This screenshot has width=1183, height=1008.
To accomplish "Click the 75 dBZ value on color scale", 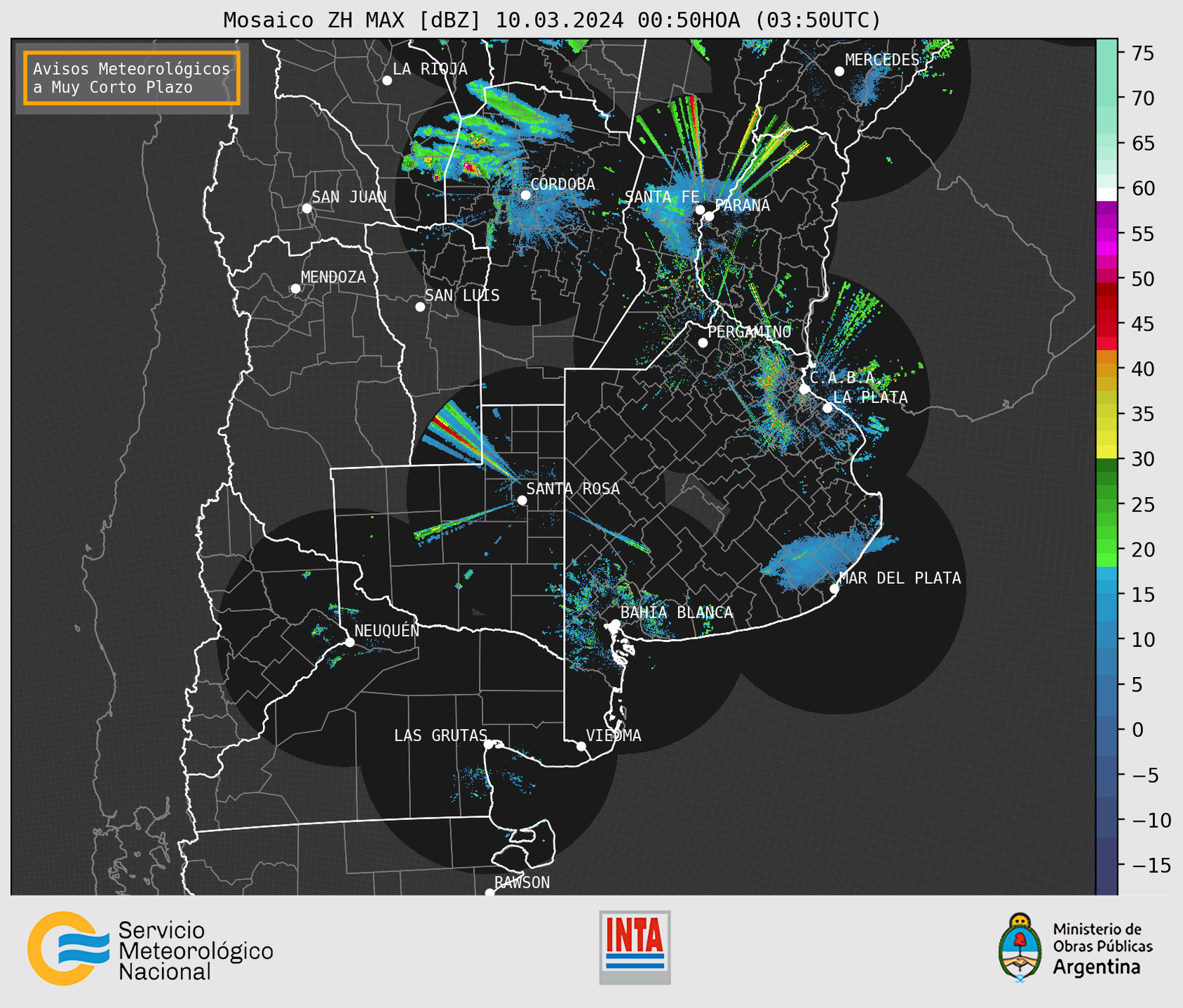I will (1142, 54).
